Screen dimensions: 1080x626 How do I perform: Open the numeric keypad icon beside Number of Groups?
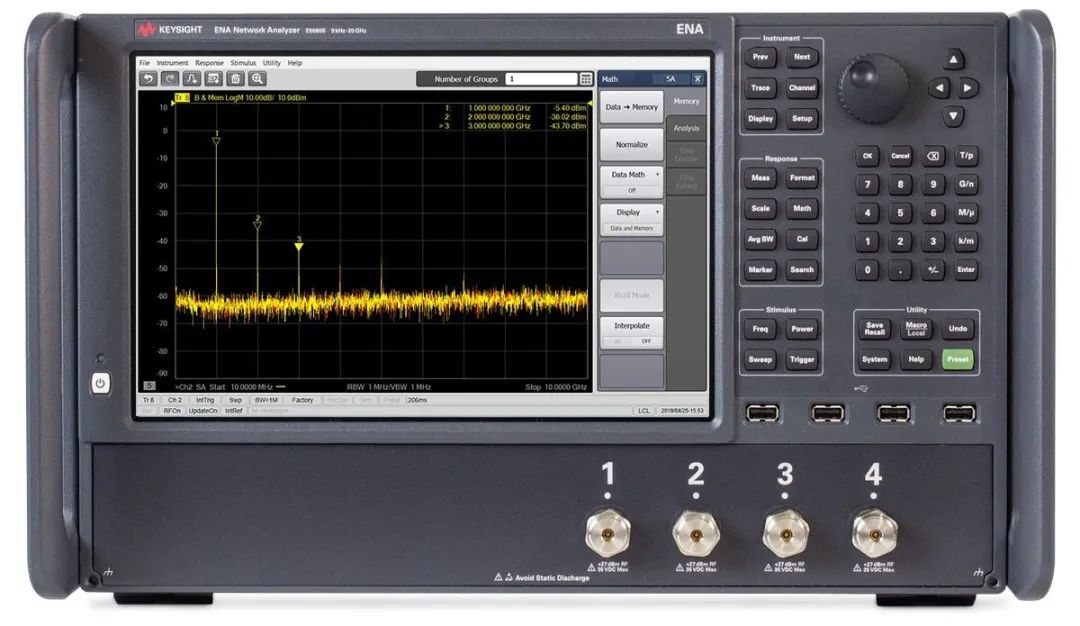coord(585,79)
